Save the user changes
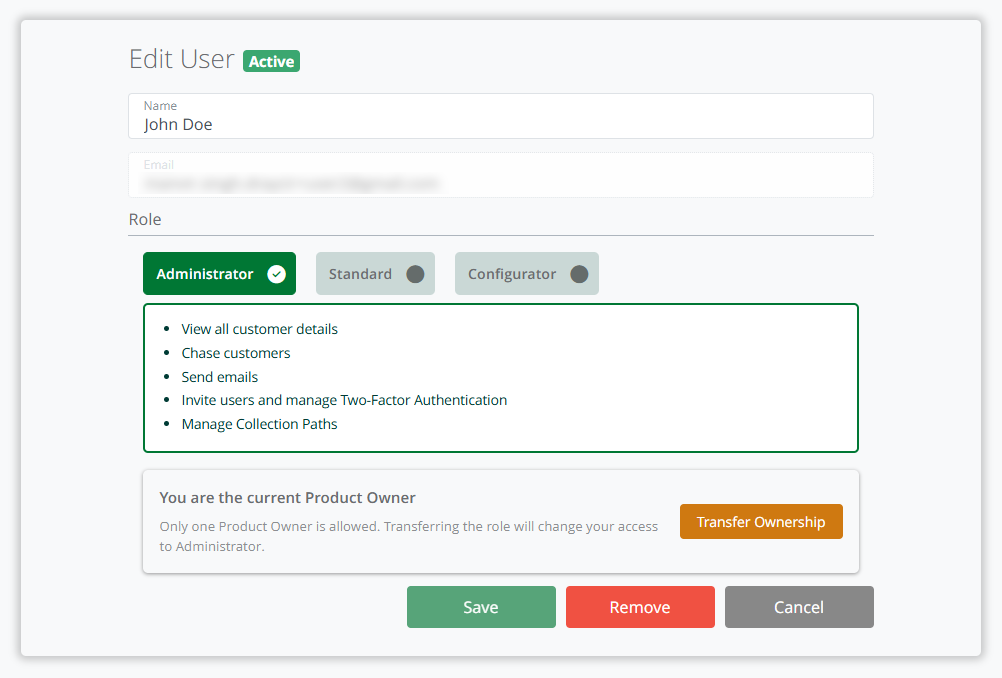1002x678 pixels. (481, 607)
